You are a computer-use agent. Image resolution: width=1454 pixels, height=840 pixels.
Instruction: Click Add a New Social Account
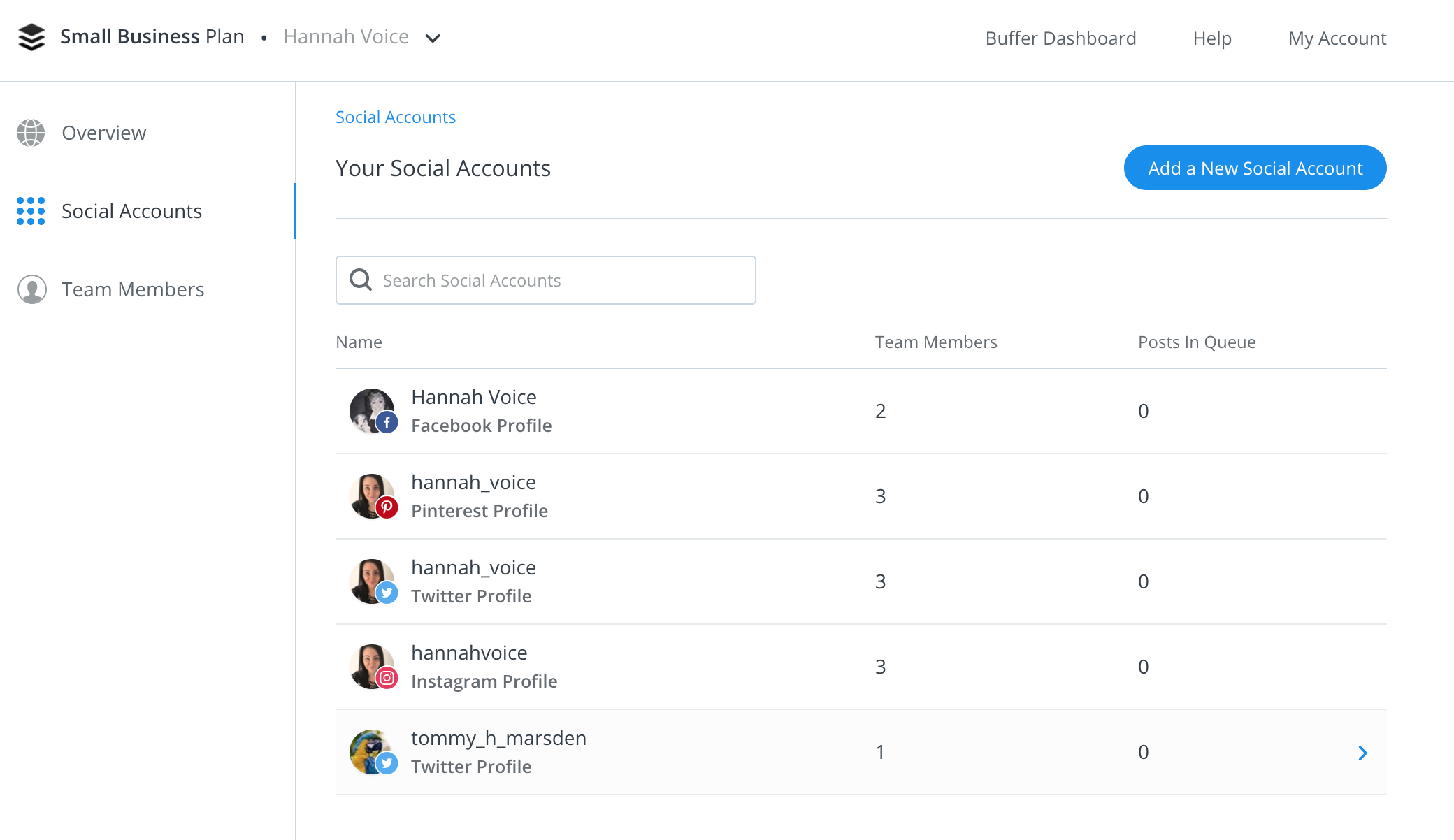[x=1255, y=168]
